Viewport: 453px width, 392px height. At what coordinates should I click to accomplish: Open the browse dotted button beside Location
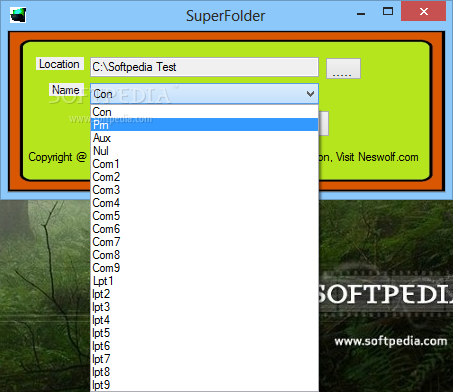point(343,69)
